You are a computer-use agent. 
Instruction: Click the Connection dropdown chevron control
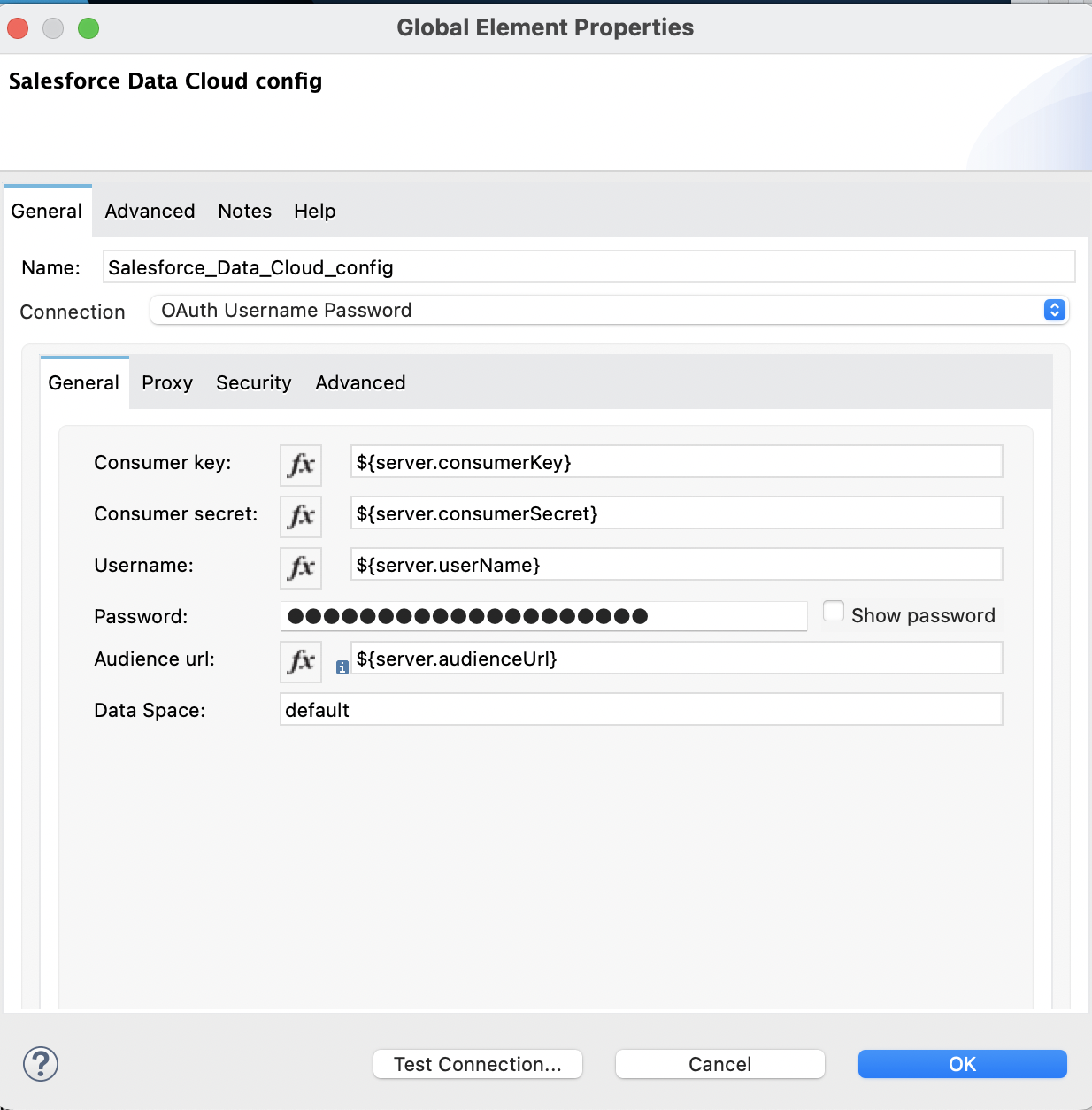tap(1052, 310)
